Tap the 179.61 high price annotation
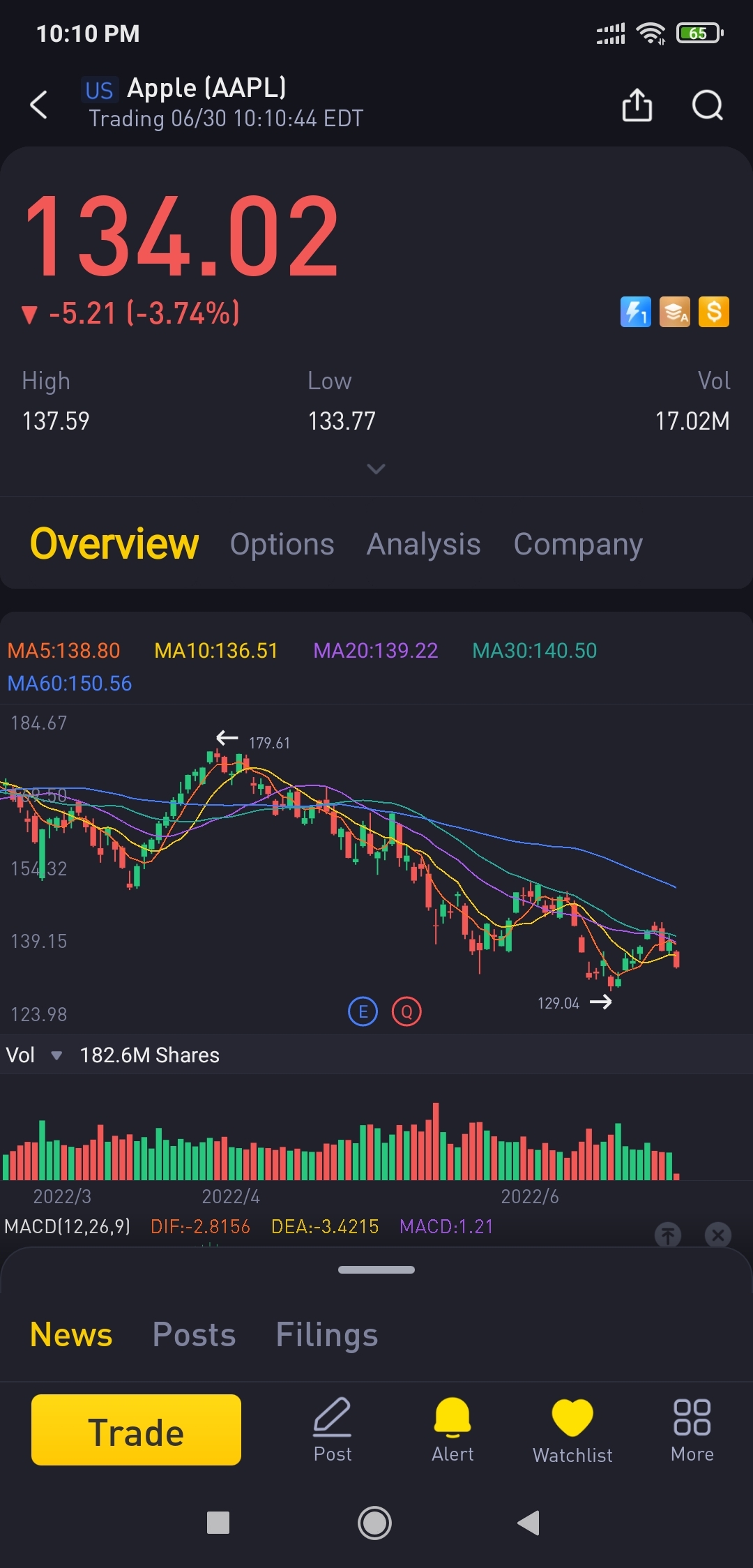Screen dimensions: 753x1568 coord(269,743)
